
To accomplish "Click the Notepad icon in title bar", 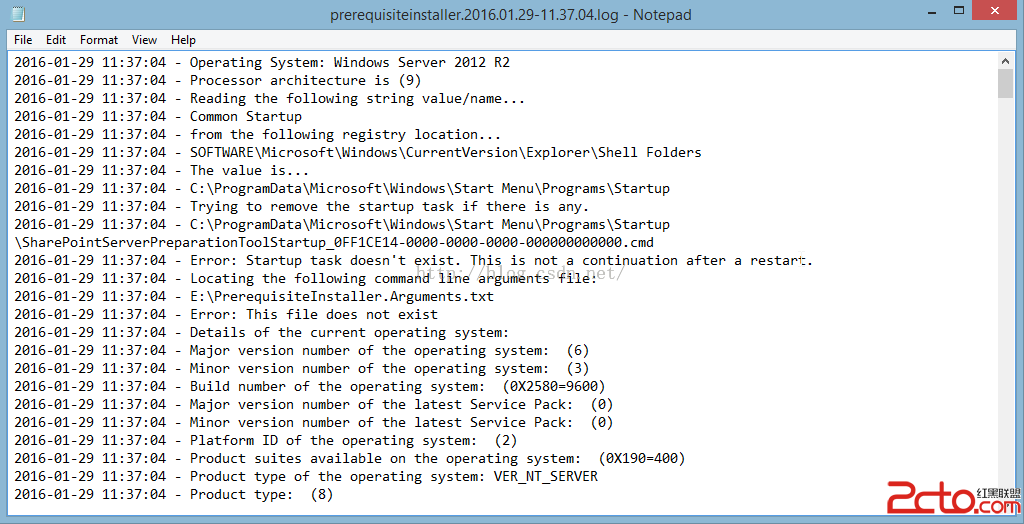I will pyautogui.click(x=19, y=14).
